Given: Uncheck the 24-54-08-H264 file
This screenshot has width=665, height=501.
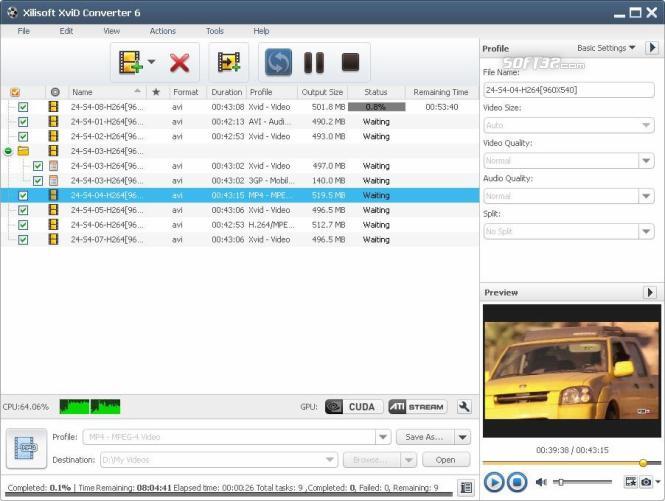Looking at the screenshot, I should [x=23, y=107].
